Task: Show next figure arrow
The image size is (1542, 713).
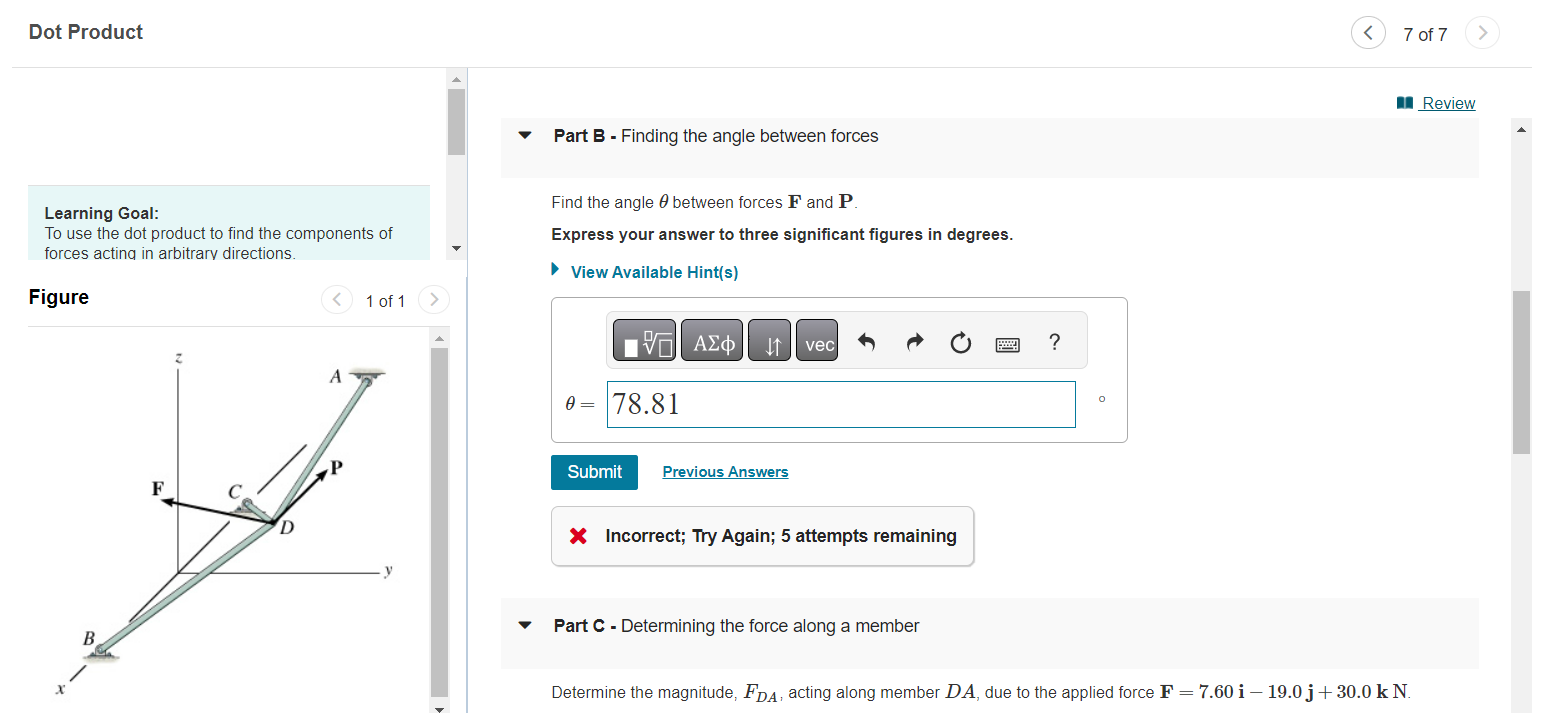Action: (433, 299)
